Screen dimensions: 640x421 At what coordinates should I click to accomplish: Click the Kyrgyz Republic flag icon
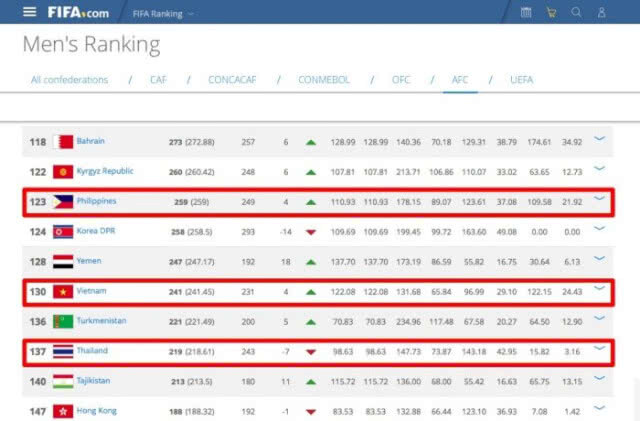pyautogui.click(x=63, y=172)
